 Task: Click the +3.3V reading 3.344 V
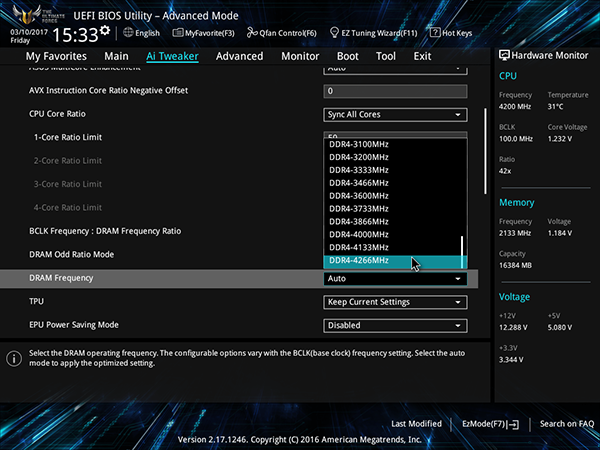tap(511, 360)
